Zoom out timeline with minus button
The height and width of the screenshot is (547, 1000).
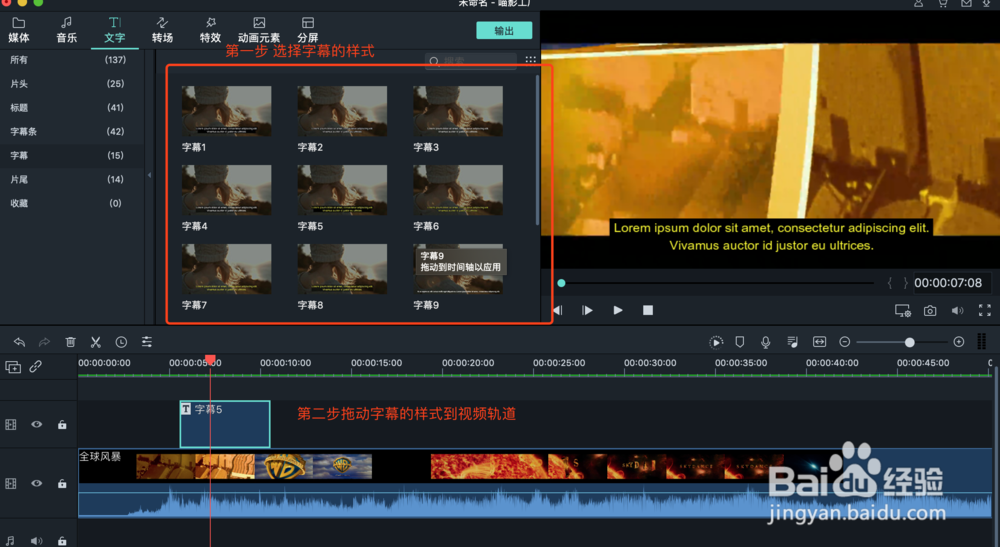point(844,342)
